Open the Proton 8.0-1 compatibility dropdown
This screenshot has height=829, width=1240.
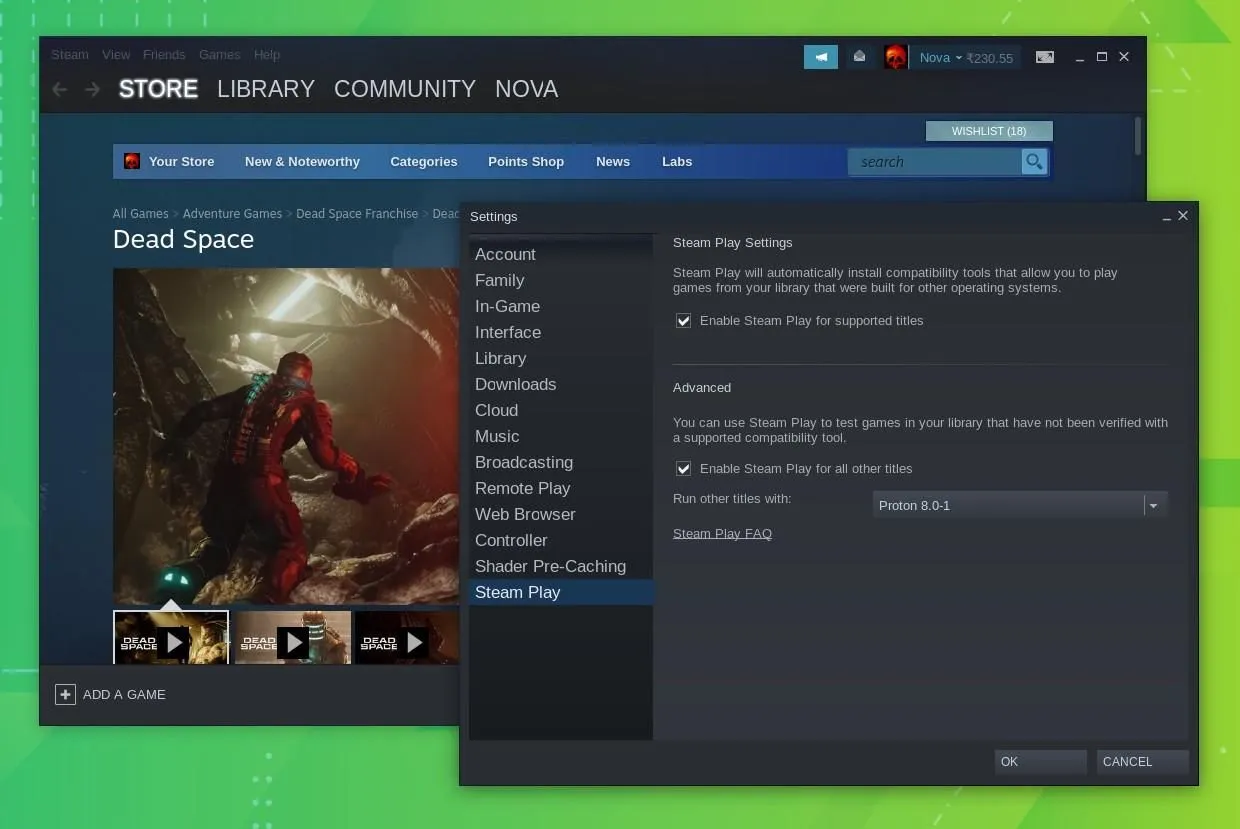point(1153,505)
